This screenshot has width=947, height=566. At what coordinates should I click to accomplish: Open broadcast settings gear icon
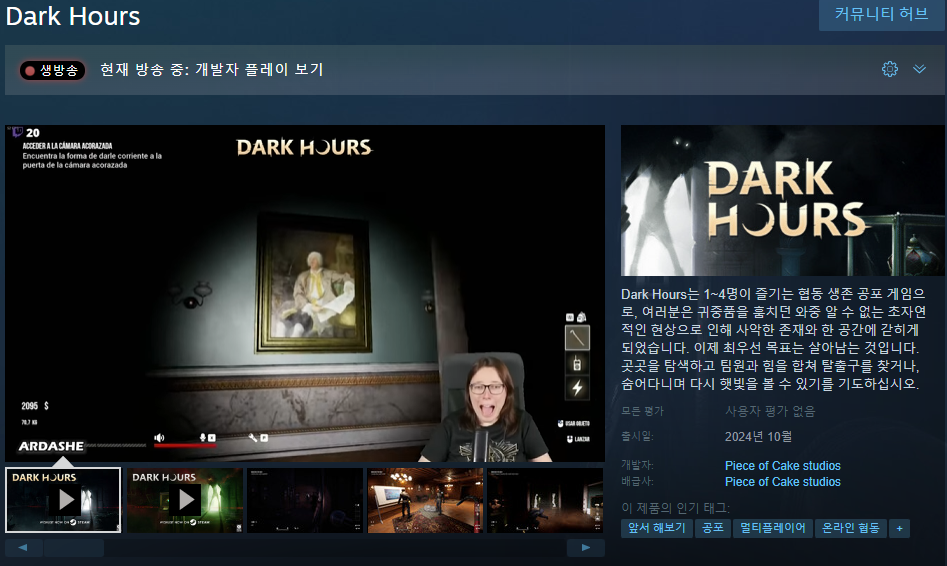pos(890,69)
